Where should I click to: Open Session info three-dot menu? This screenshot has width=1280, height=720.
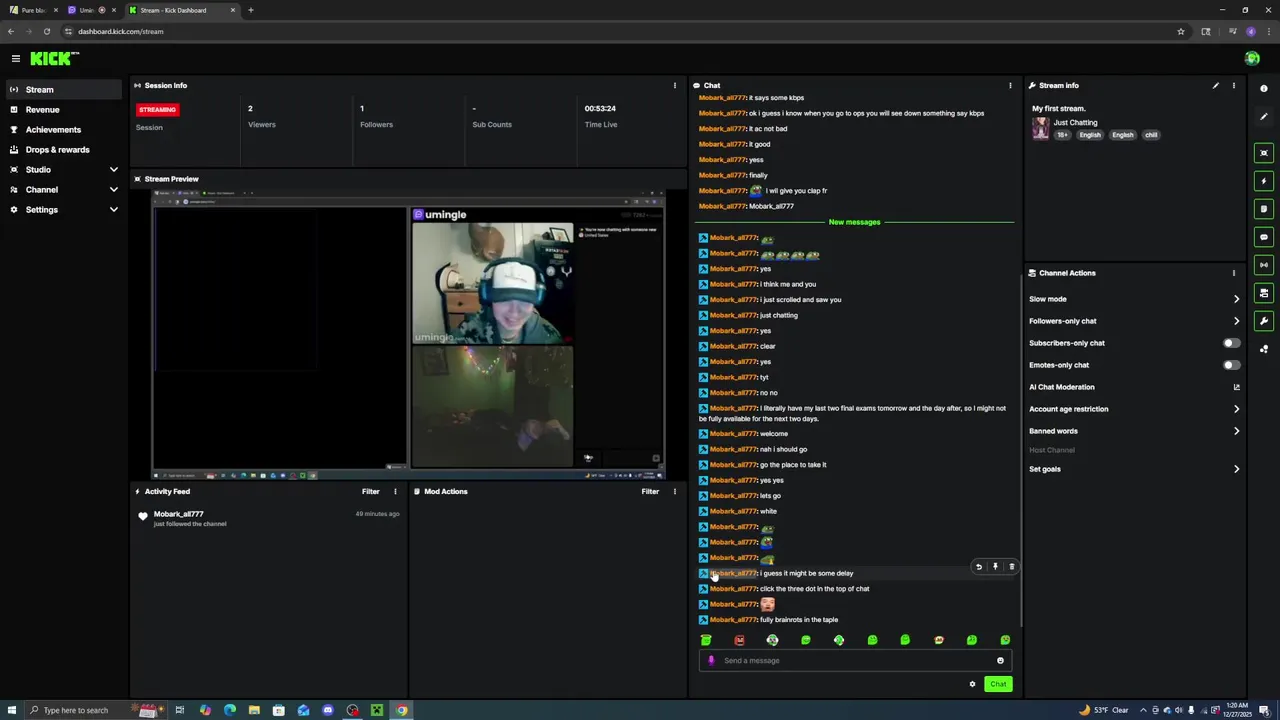(x=674, y=85)
